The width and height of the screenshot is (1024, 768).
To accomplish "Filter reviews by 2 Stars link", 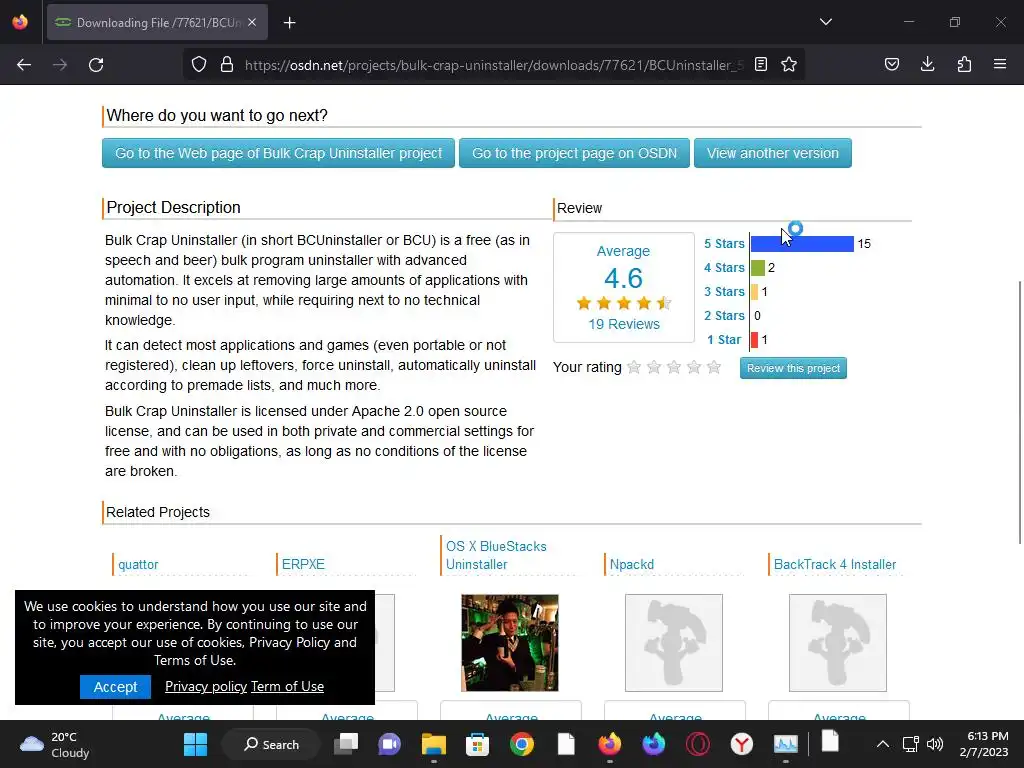I will pos(724,315).
